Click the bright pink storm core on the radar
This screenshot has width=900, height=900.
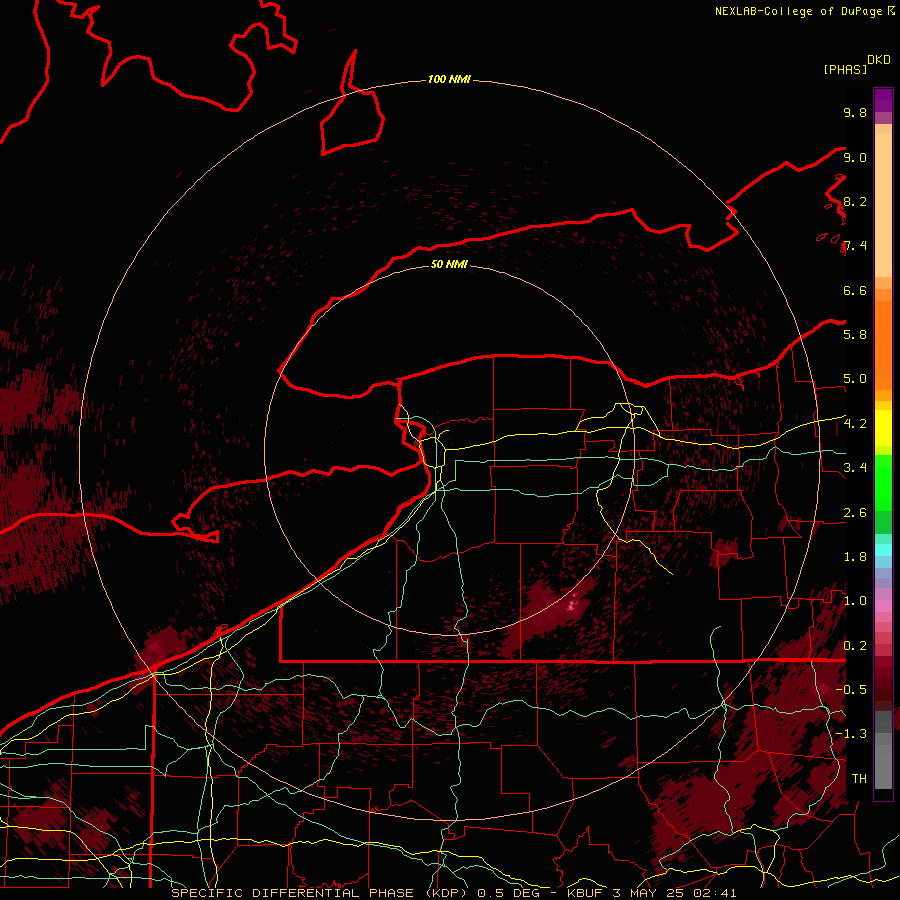[x=572, y=606]
